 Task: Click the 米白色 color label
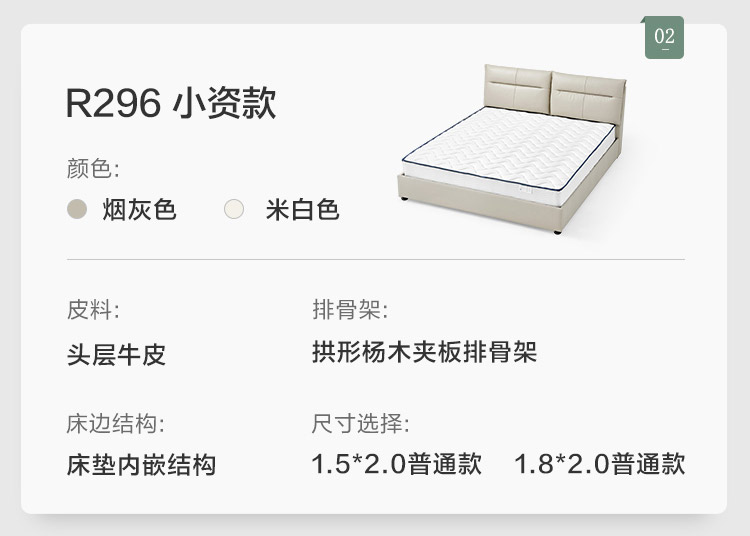click(x=302, y=210)
